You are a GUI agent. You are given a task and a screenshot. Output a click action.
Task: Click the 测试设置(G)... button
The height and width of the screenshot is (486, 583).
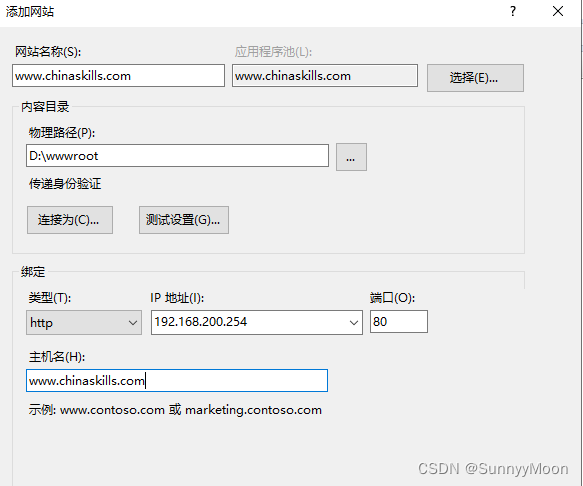(184, 220)
